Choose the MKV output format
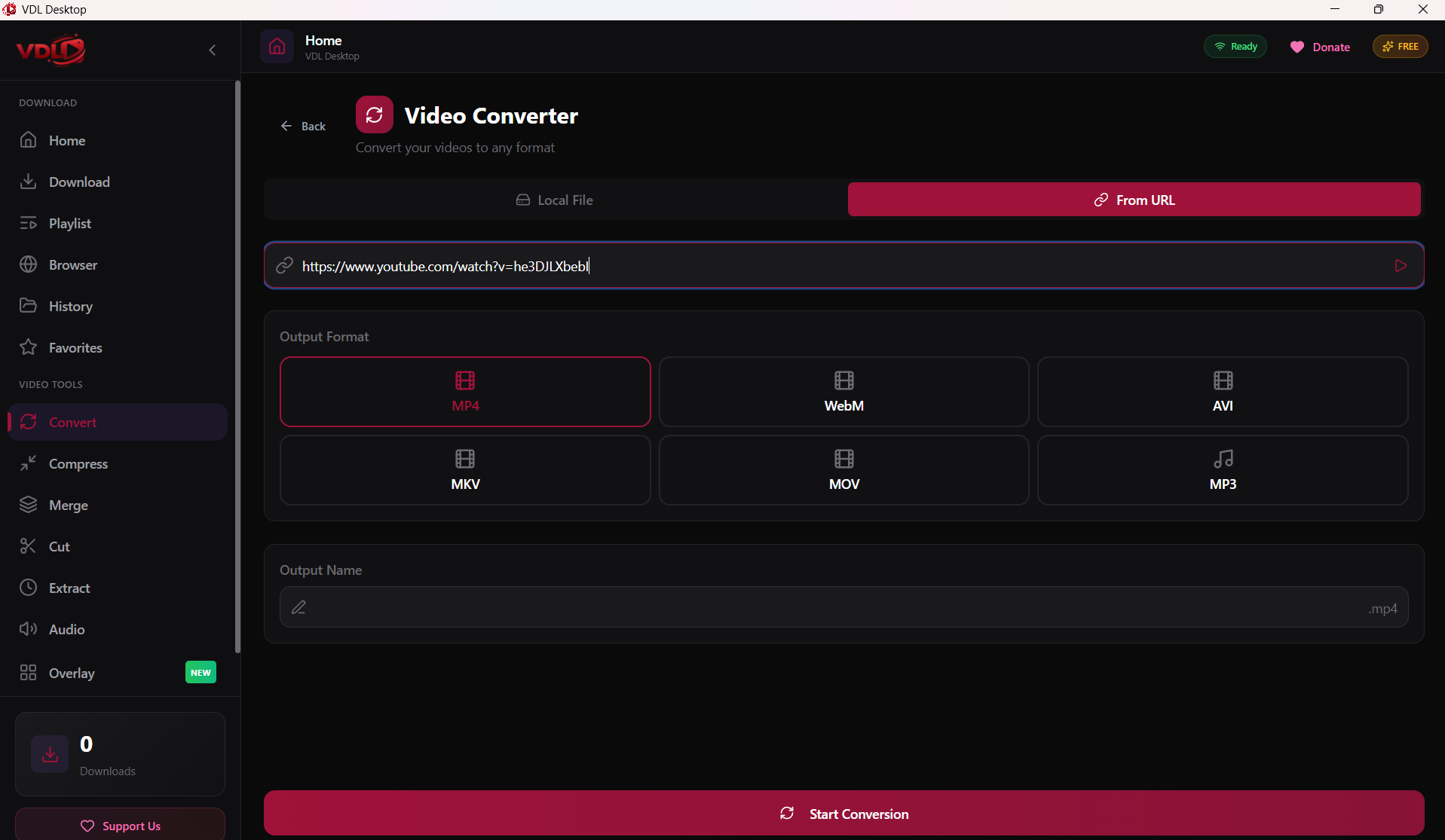This screenshot has width=1445, height=840. (465, 470)
